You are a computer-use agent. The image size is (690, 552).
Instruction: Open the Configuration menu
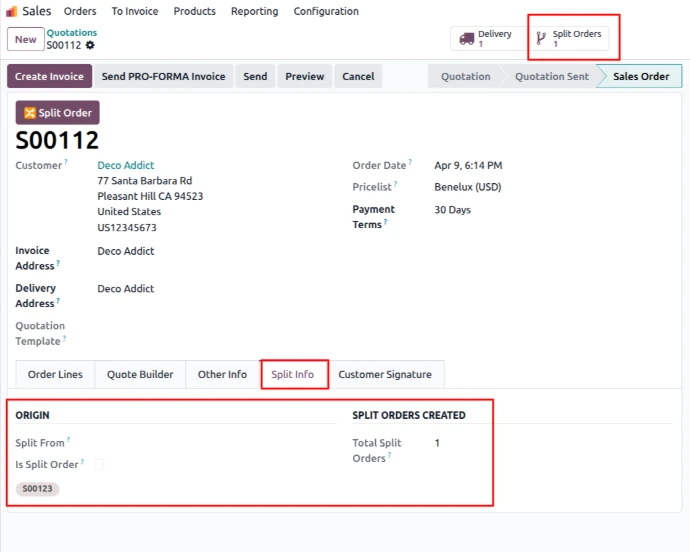[x=326, y=12]
